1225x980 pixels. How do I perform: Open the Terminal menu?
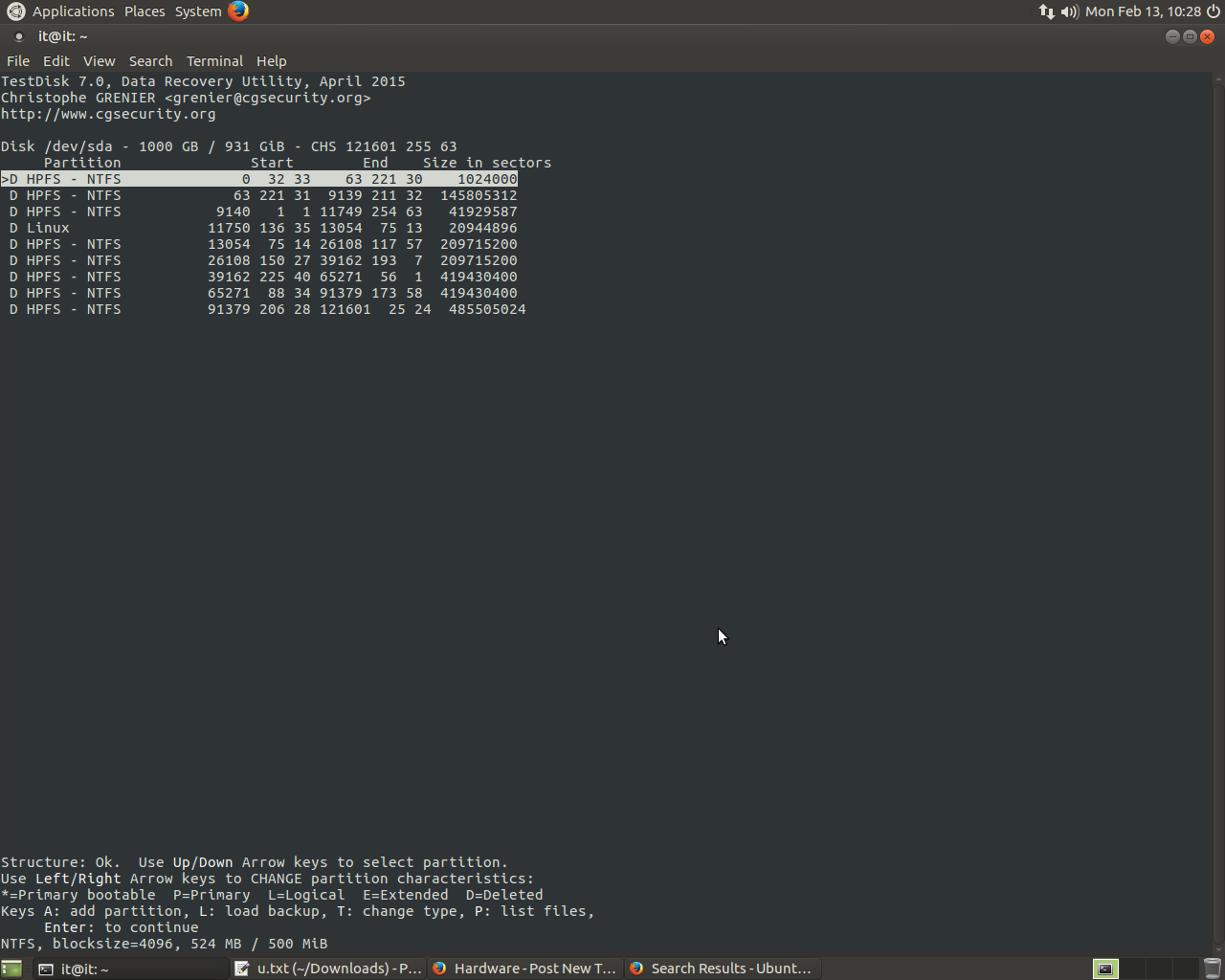click(x=214, y=61)
